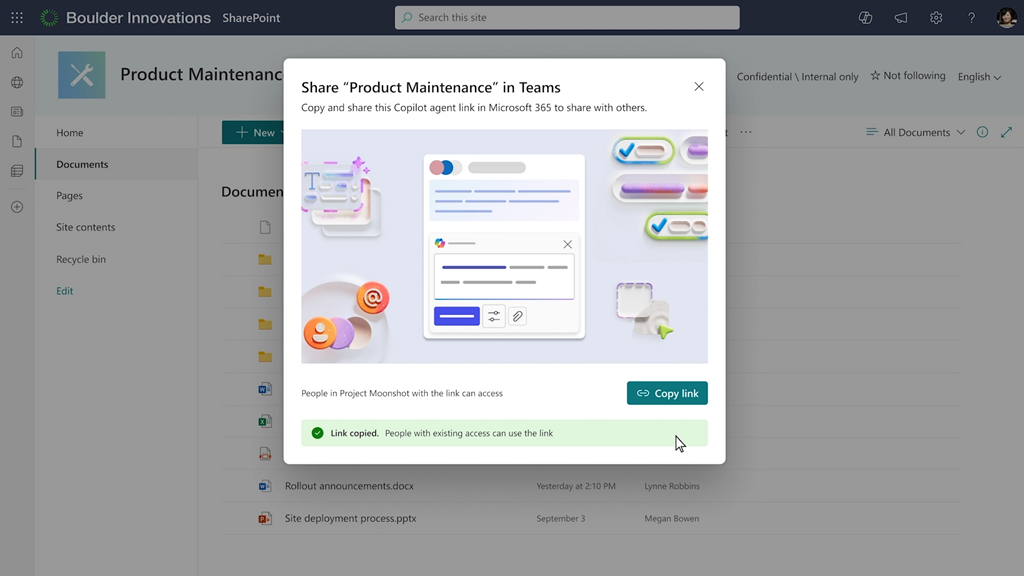Screen dimensions: 1024x576
Task: Click the Edit navigation link
Action: (x=64, y=291)
